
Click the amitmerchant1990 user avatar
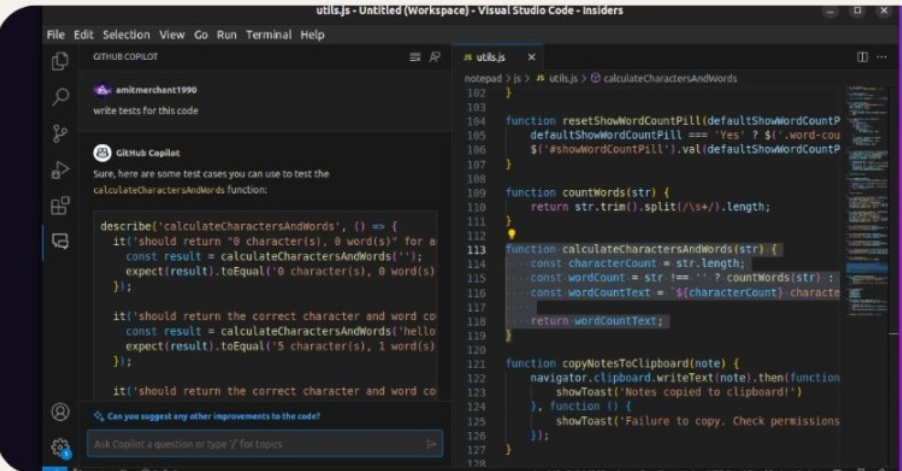tap(102, 90)
